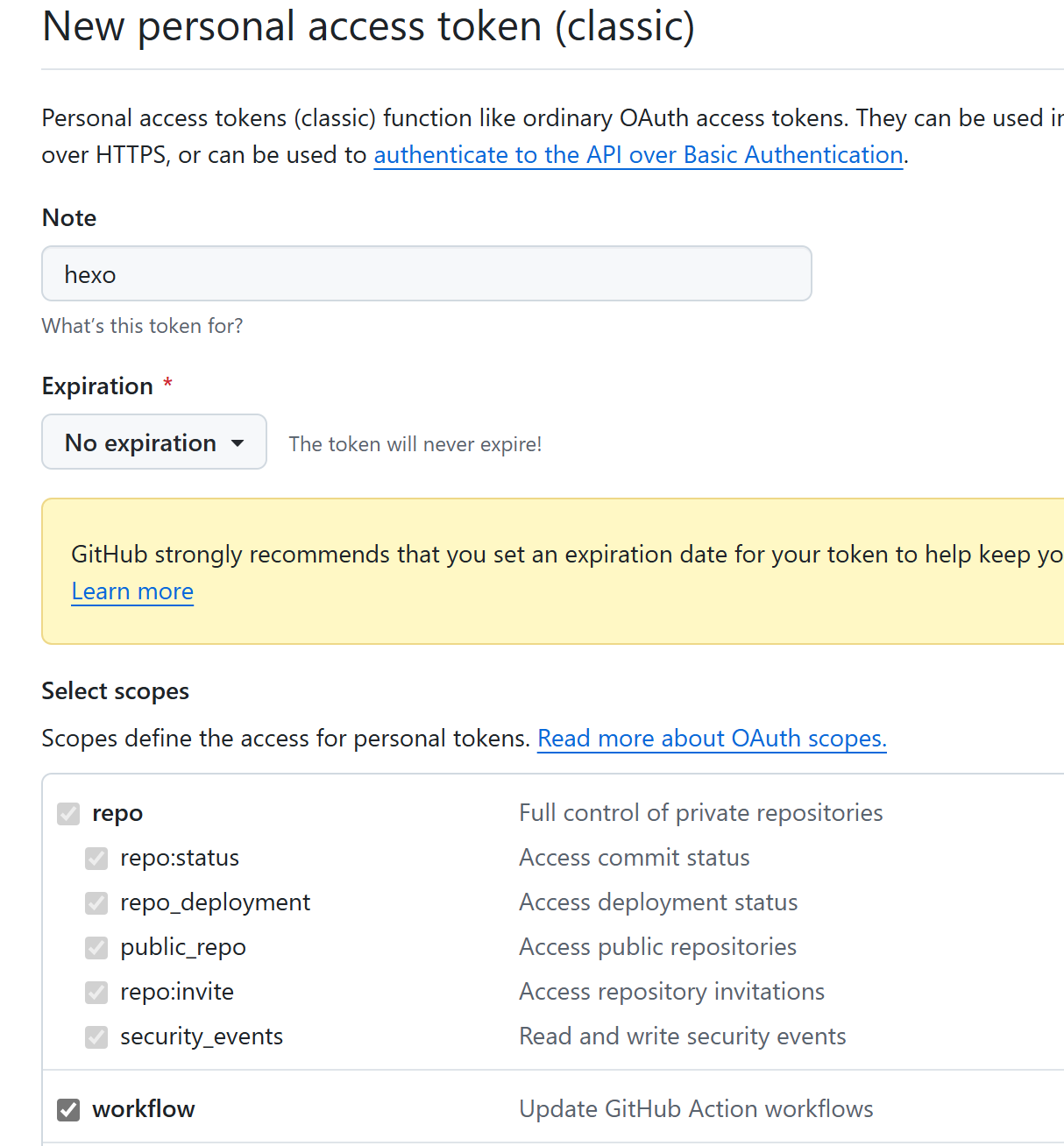This screenshot has height=1146, width=1064.
Task: Click the security_events scope label
Action: (202, 1036)
